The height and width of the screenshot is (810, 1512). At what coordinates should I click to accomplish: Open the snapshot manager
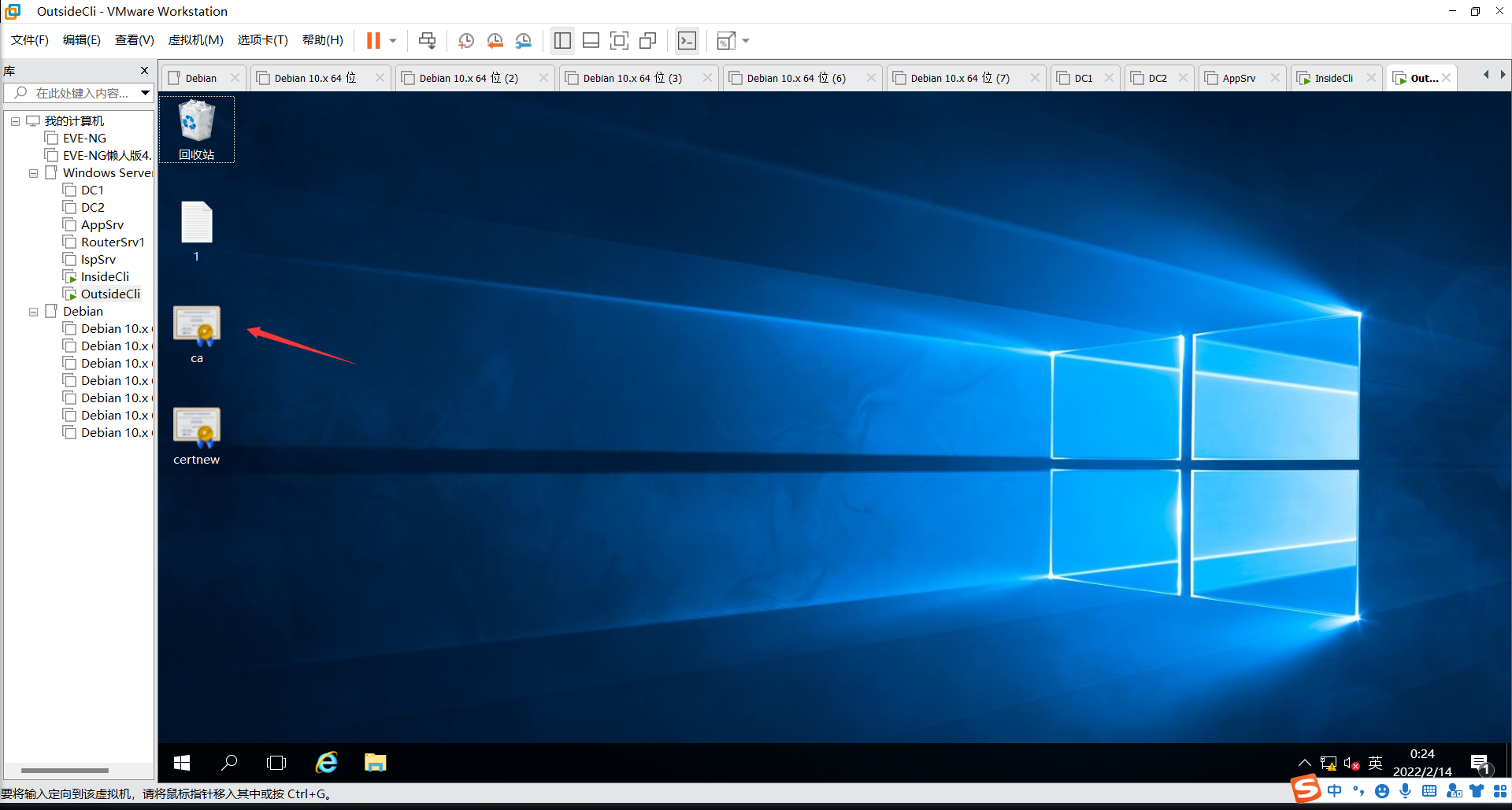524,41
